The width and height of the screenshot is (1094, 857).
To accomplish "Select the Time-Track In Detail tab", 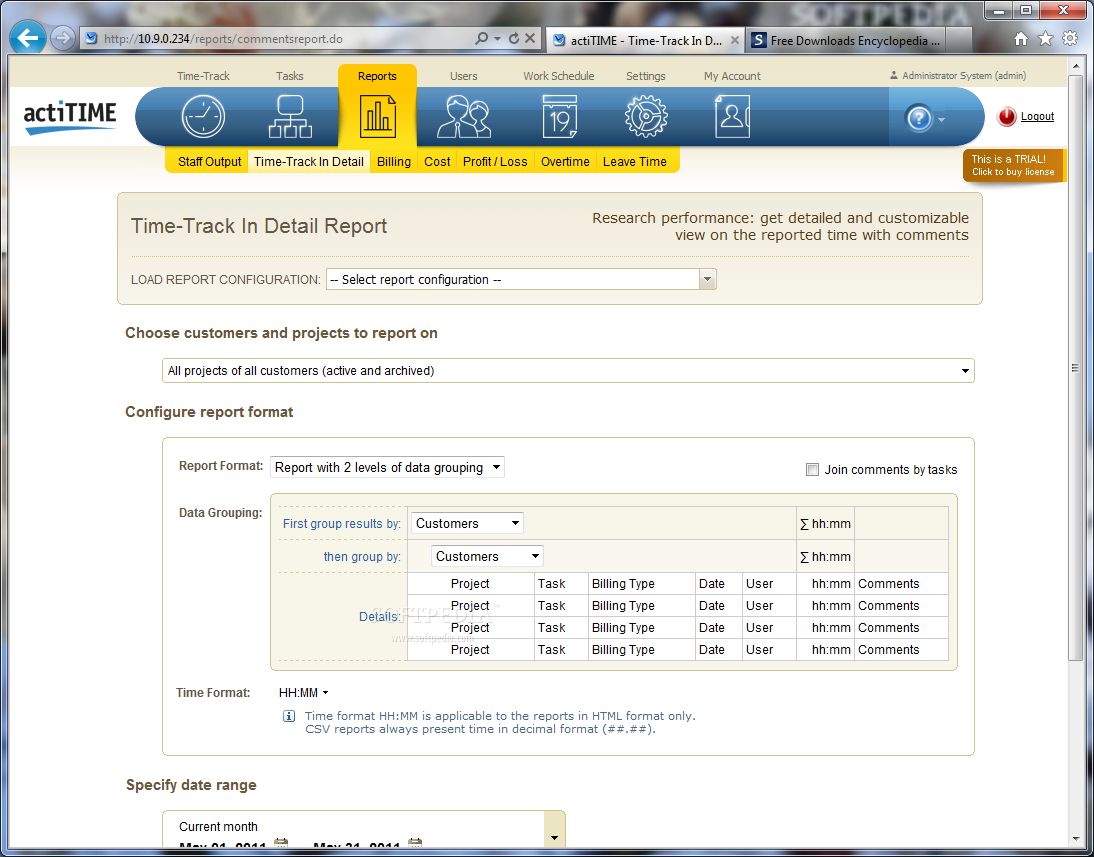I will (309, 162).
